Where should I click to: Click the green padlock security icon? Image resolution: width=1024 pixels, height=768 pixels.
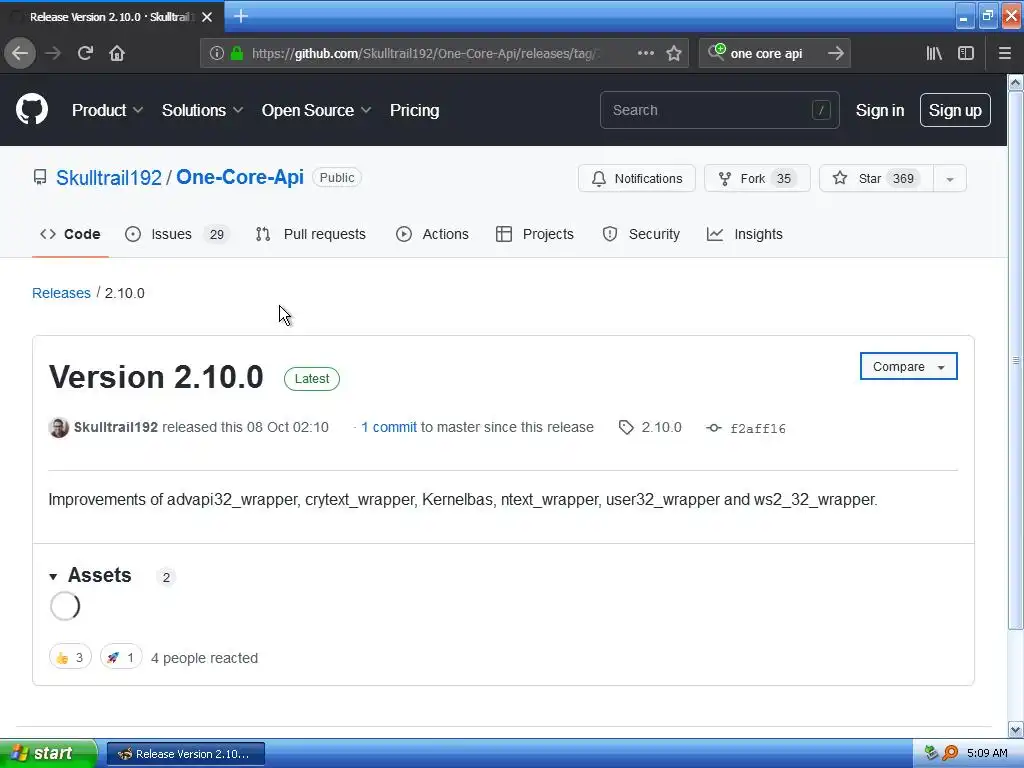tap(237, 54)
